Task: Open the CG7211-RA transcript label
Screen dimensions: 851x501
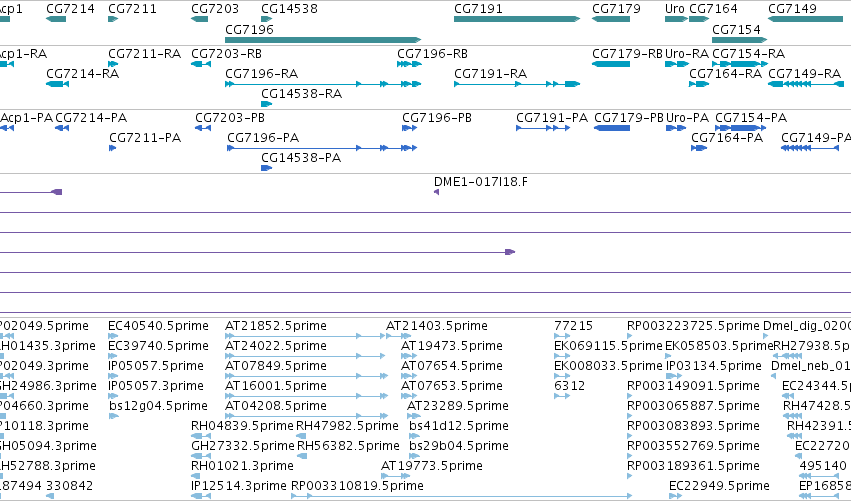Action: 144,54
